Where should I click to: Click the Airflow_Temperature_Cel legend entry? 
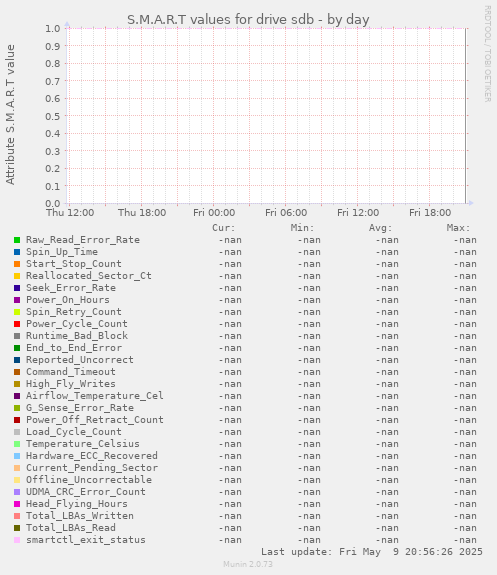[x=95, y=396]
